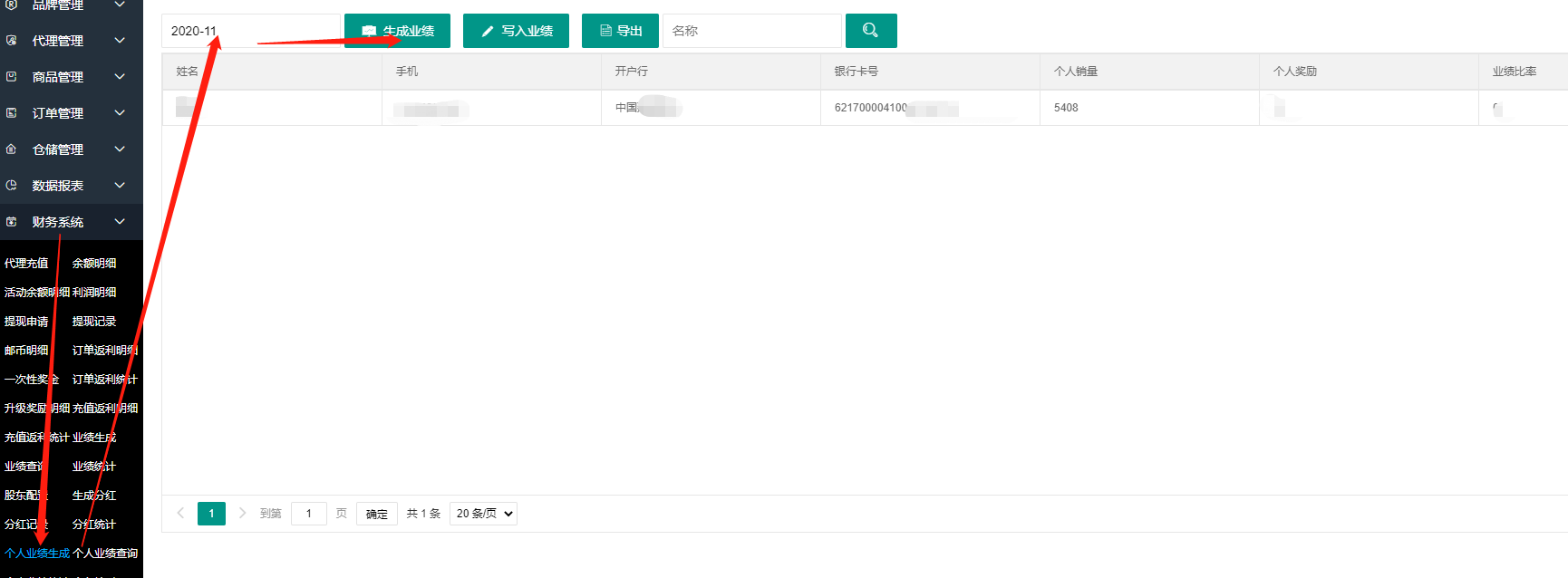Viewport: 1568px width, 578px height.
Task: Focus the 名称 search input field
Action: (751, 31)
